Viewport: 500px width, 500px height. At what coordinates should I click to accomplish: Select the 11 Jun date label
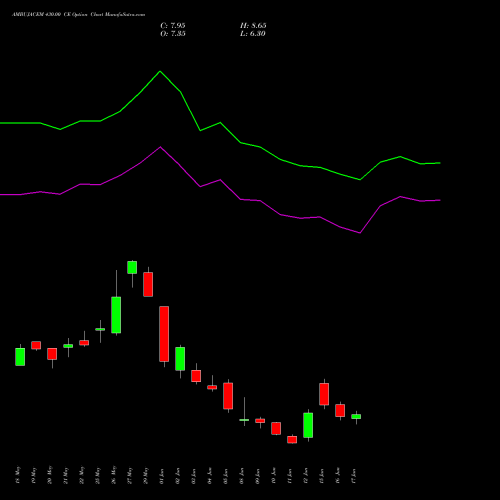(290, 476)
